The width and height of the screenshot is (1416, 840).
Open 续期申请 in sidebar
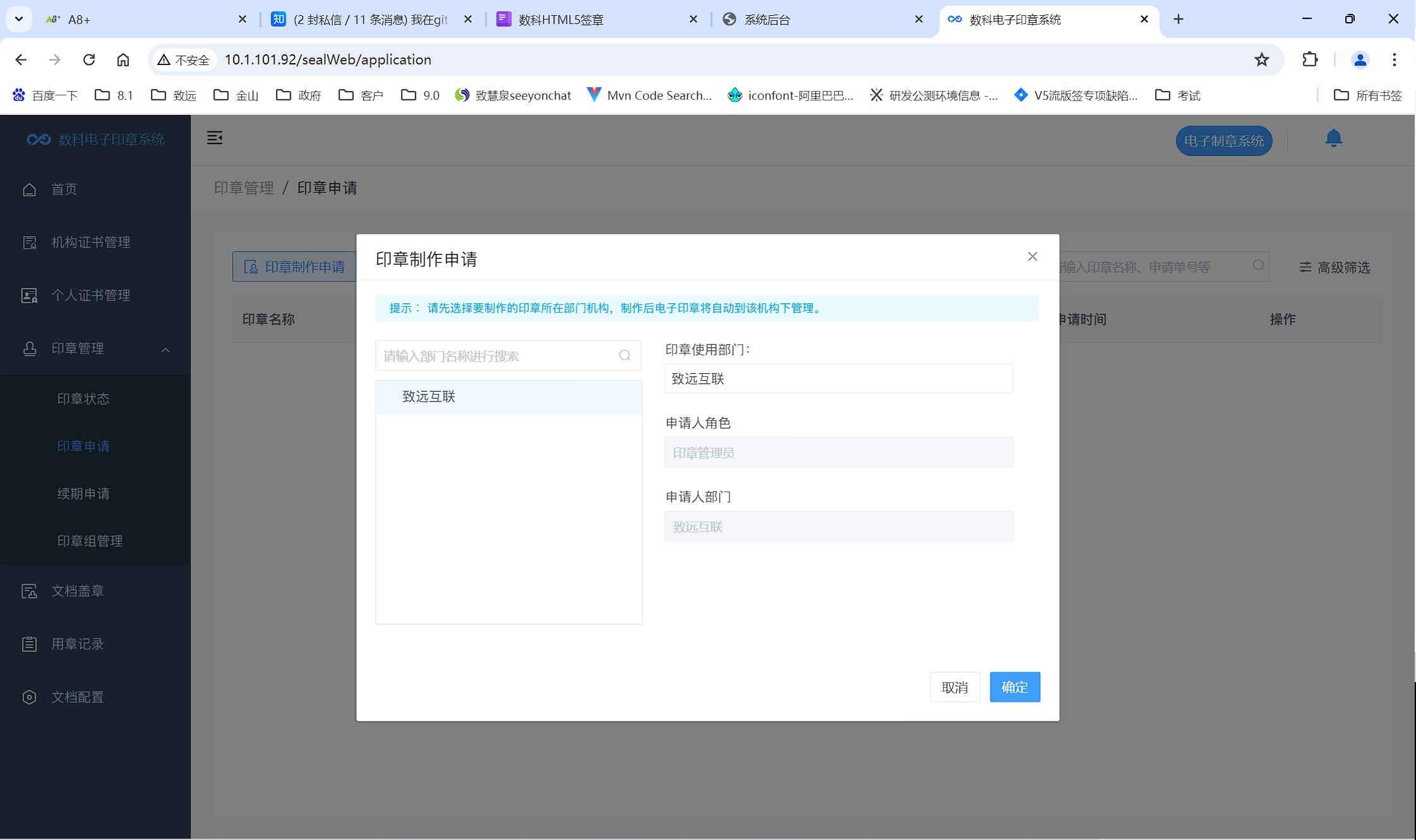pyautogui.click(x=83, y=493)
